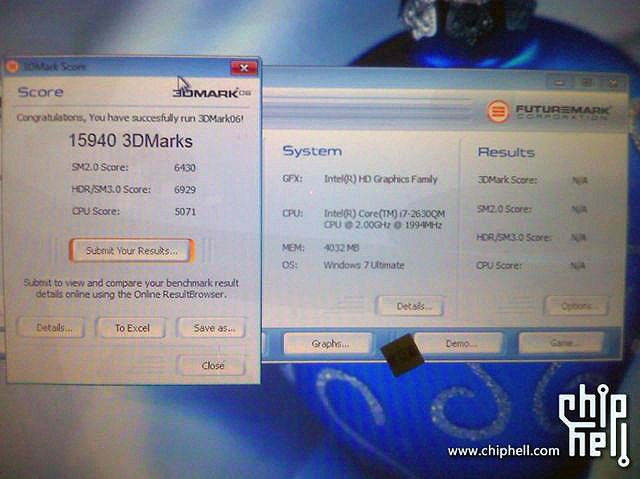640x479 pixels.
Task: Click Intel(R) Core(TM) i7-2630QM CPU text
Action: click(384, 219)
